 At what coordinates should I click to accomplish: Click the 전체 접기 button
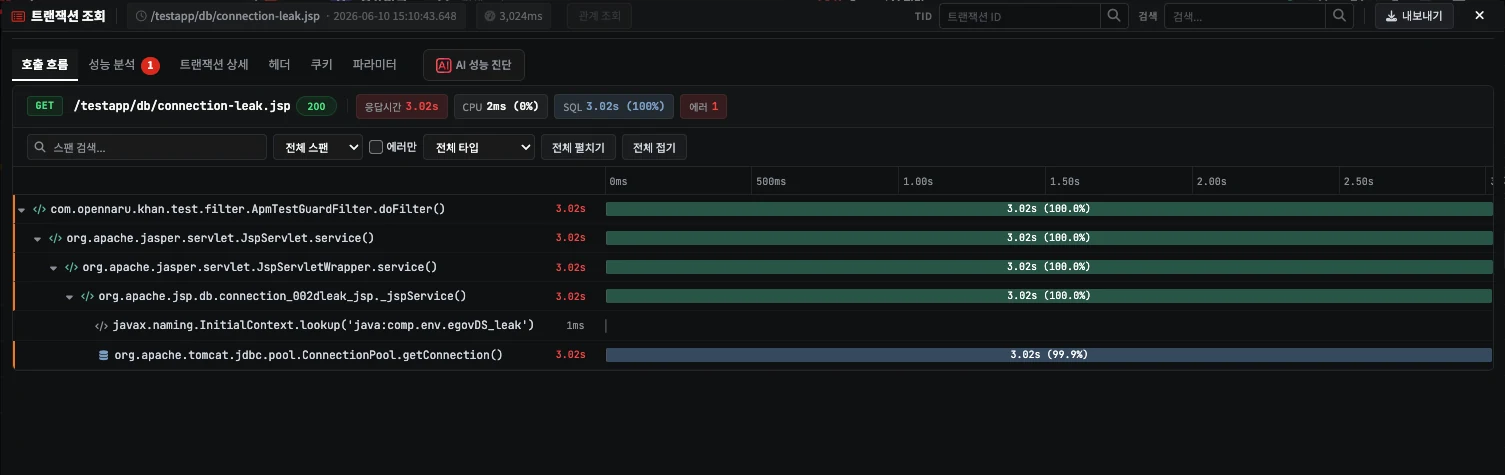[654, 147]
